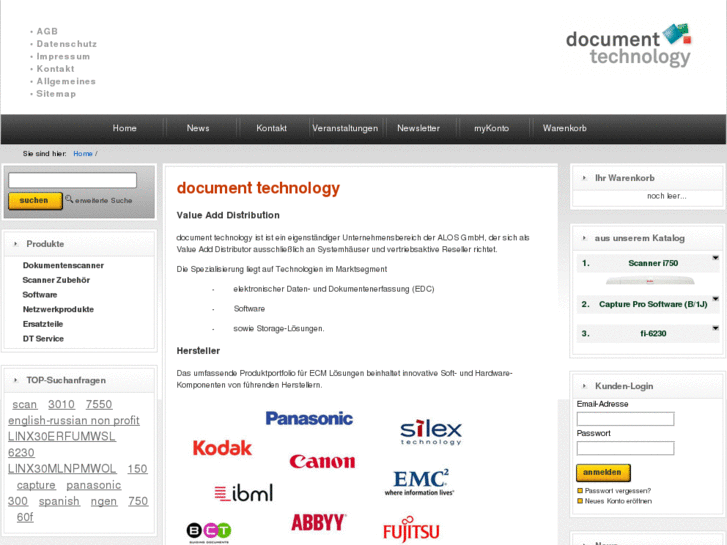Click the Passwort vergessen bullet icon
Image resolution: width=727 pixels, height=545 pixels.
click(580, 491)
